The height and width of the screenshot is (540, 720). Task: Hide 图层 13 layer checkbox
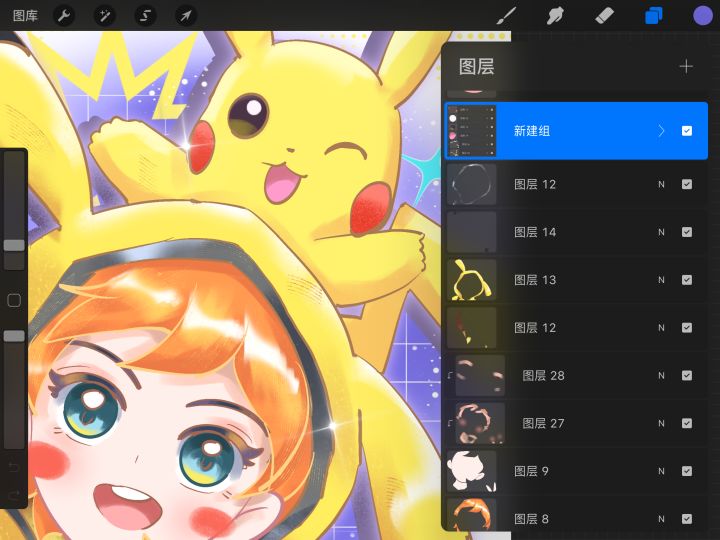686,280
